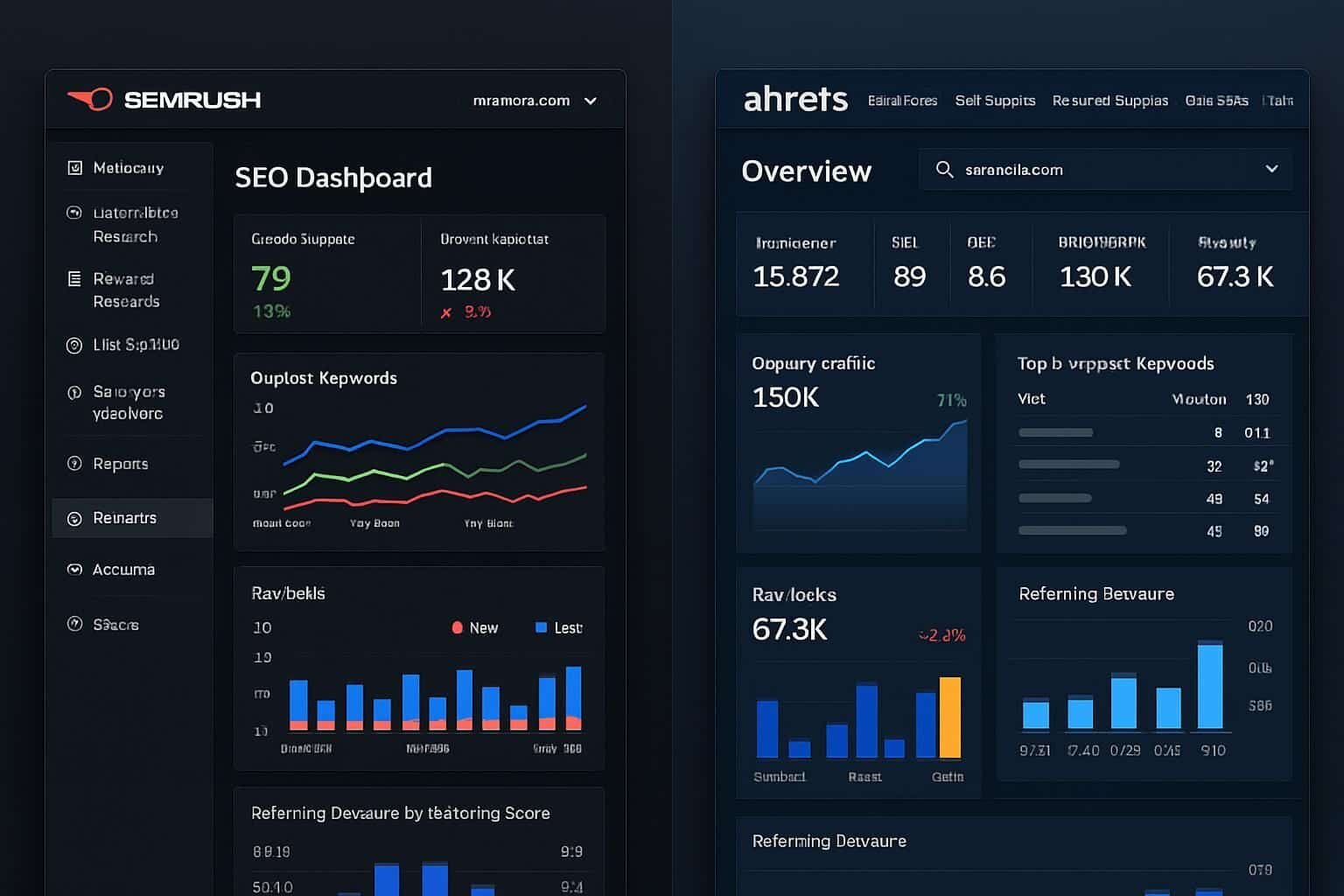Click the Metiocauy sidebar icon
Screen dimensions: 1344x896
coord(75,168)
